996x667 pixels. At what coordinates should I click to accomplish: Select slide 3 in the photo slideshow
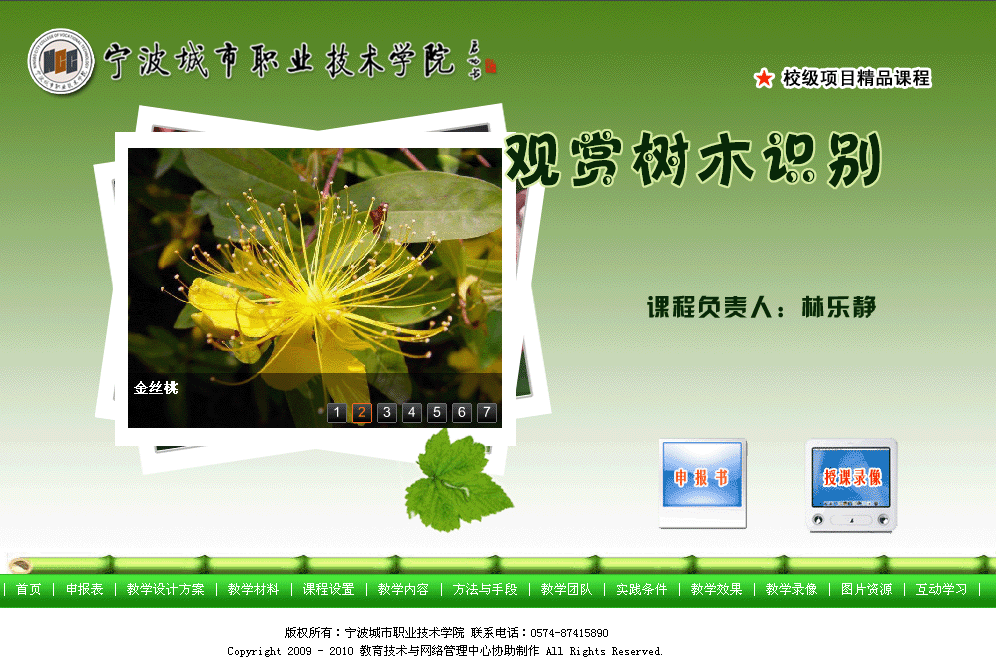387,412
